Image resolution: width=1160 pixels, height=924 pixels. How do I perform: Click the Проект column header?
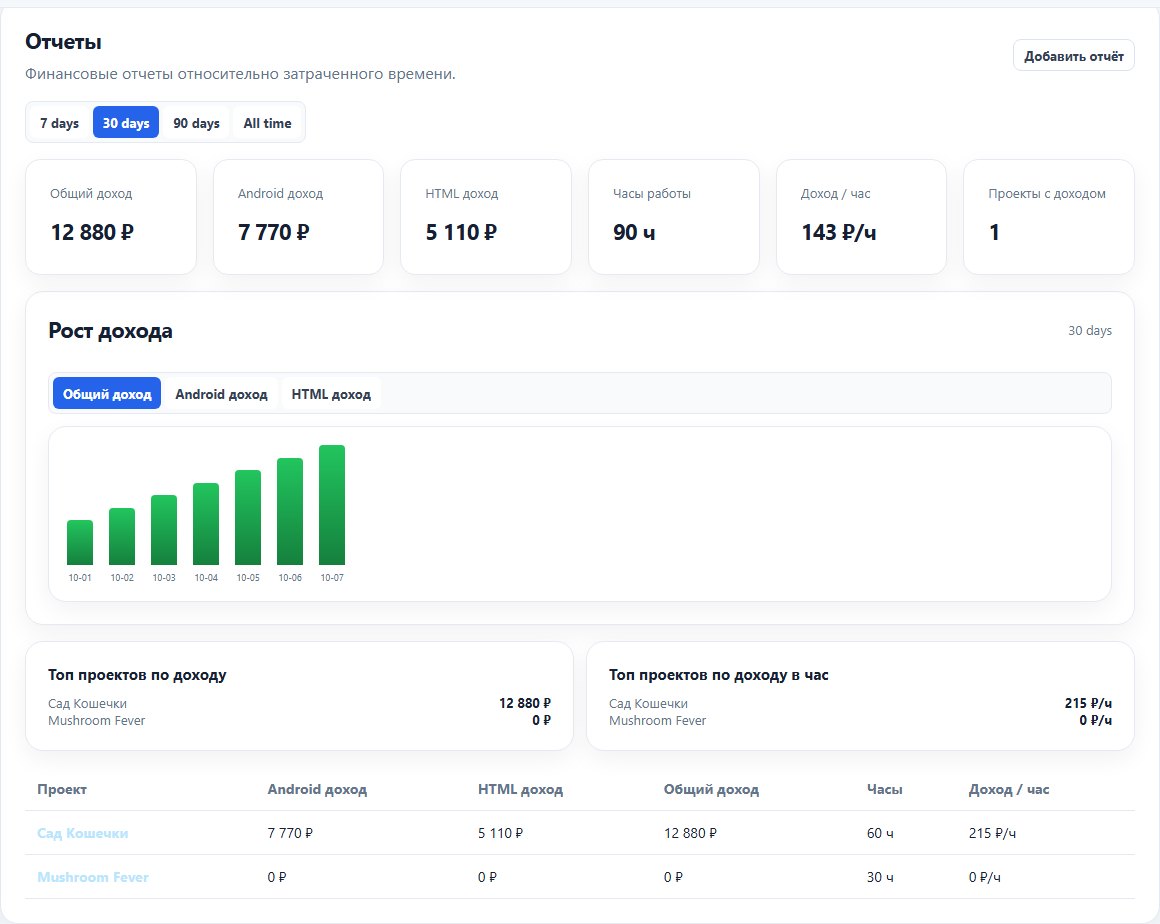point(62,789)
